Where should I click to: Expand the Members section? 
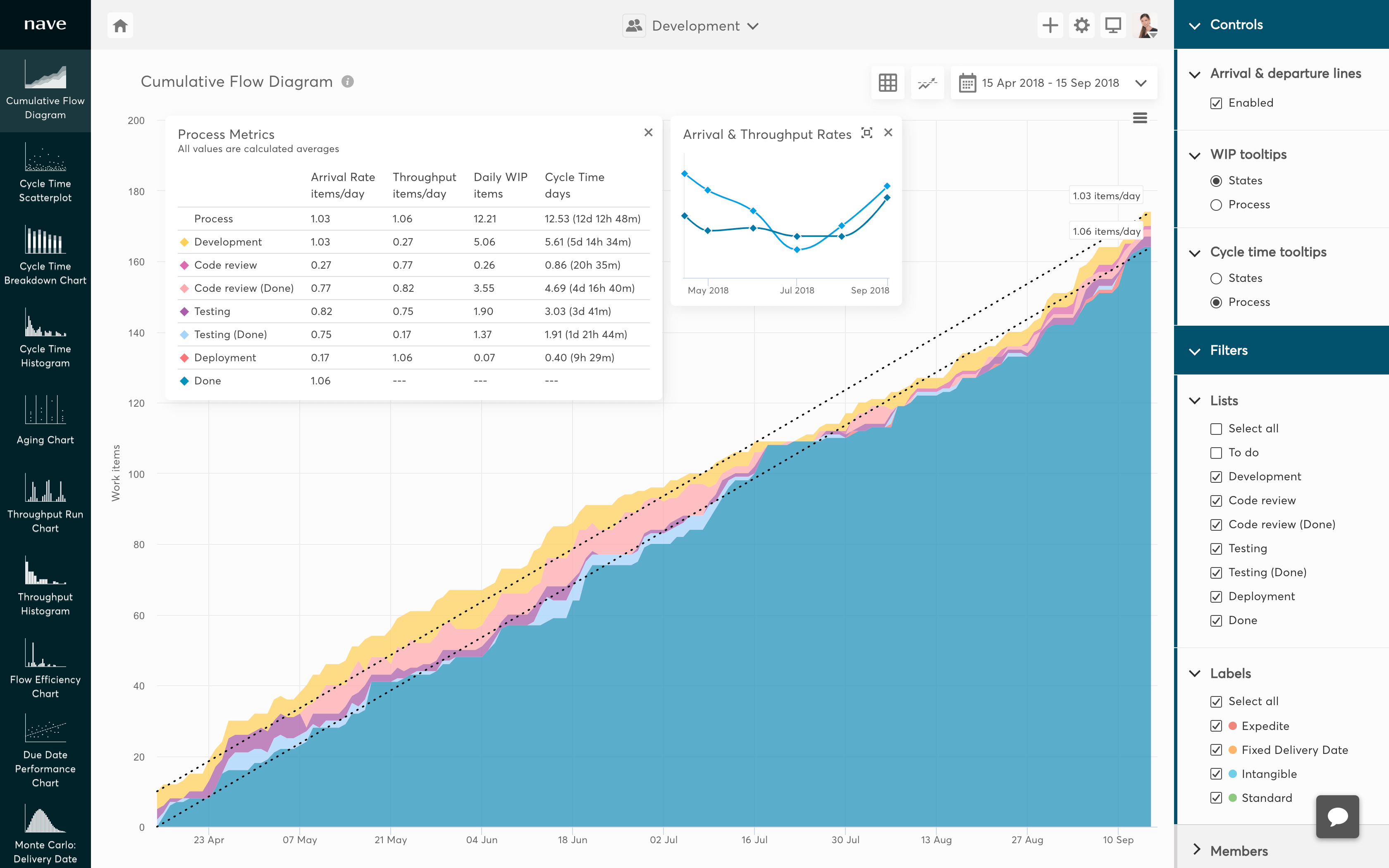(1198, 851)
